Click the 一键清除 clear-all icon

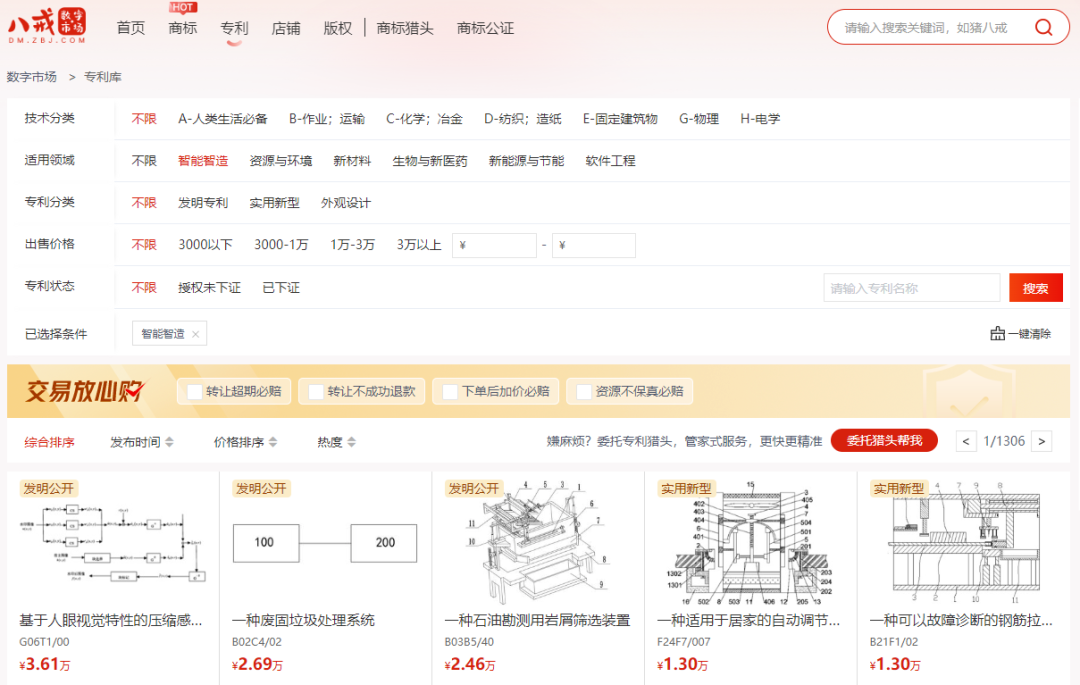(x=997, y=334)
